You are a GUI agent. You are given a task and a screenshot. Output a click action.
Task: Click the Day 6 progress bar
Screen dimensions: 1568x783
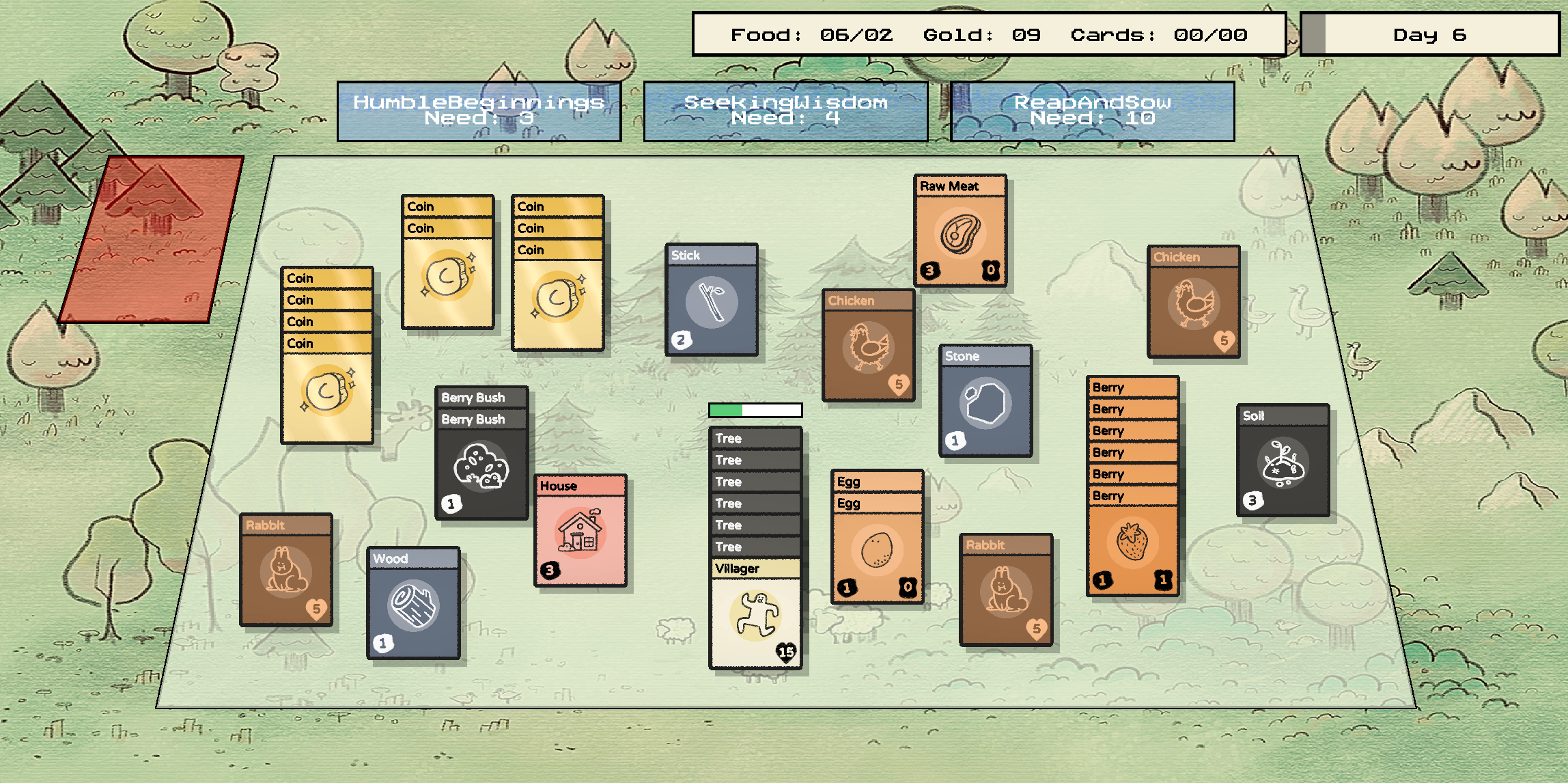[x=1430, y=34]
